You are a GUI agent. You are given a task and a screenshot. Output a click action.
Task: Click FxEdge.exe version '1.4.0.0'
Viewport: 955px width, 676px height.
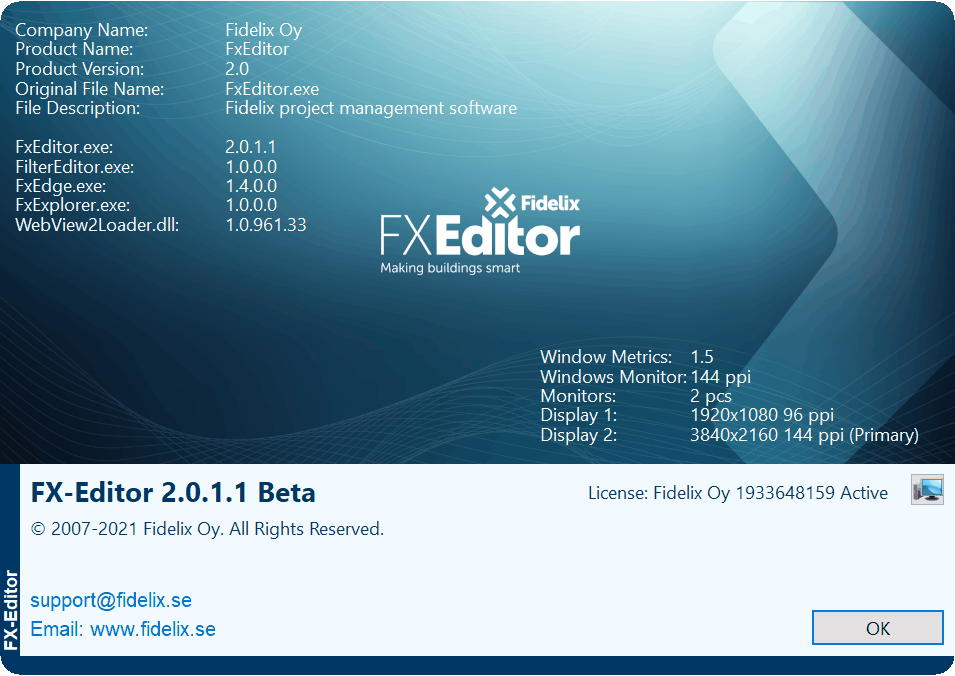point(251,186)
